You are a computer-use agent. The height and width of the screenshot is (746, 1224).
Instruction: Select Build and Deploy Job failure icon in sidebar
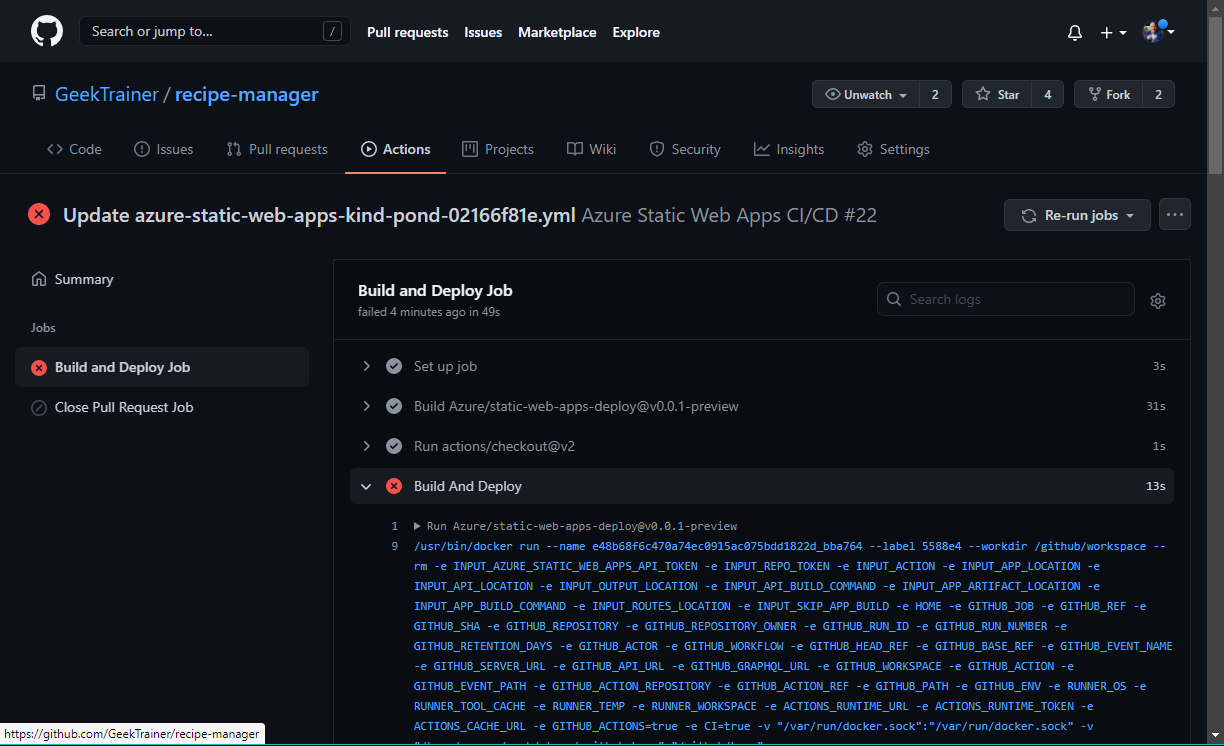pyautogui.click(x=38, y=367)
